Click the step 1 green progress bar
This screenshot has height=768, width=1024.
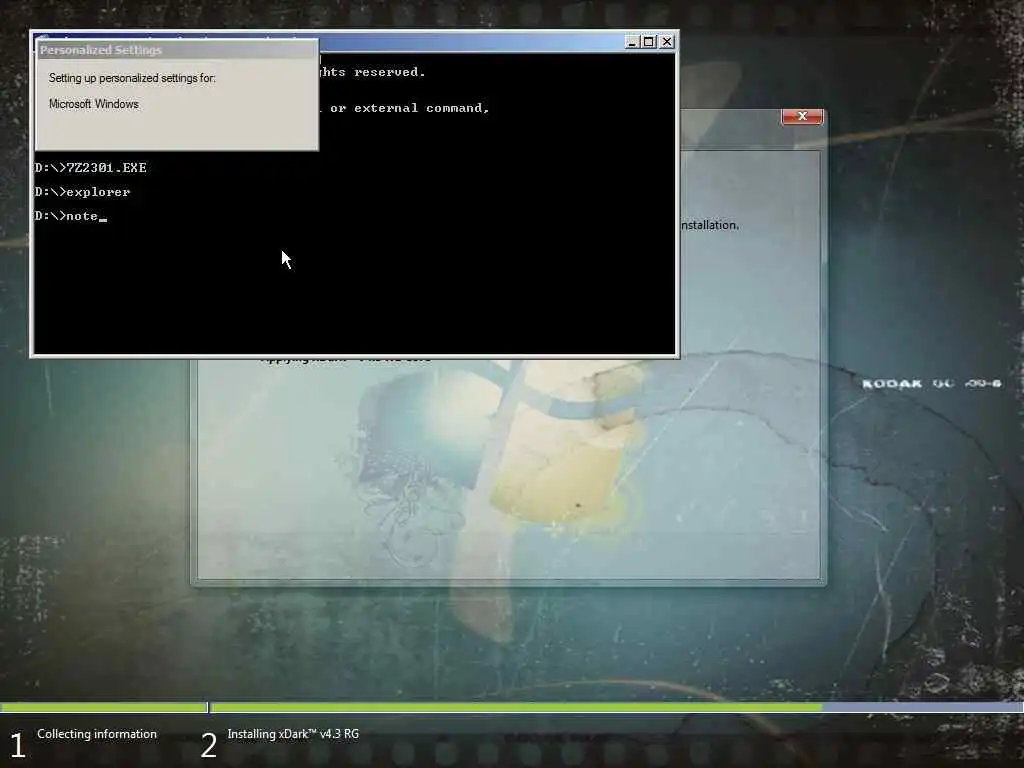click(104, 707)
